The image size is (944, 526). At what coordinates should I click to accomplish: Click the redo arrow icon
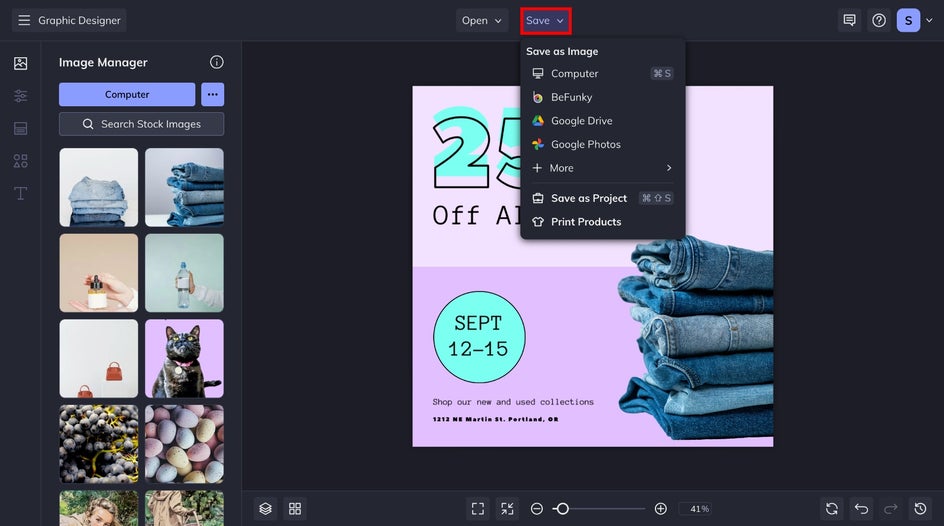tap(891, 509)
